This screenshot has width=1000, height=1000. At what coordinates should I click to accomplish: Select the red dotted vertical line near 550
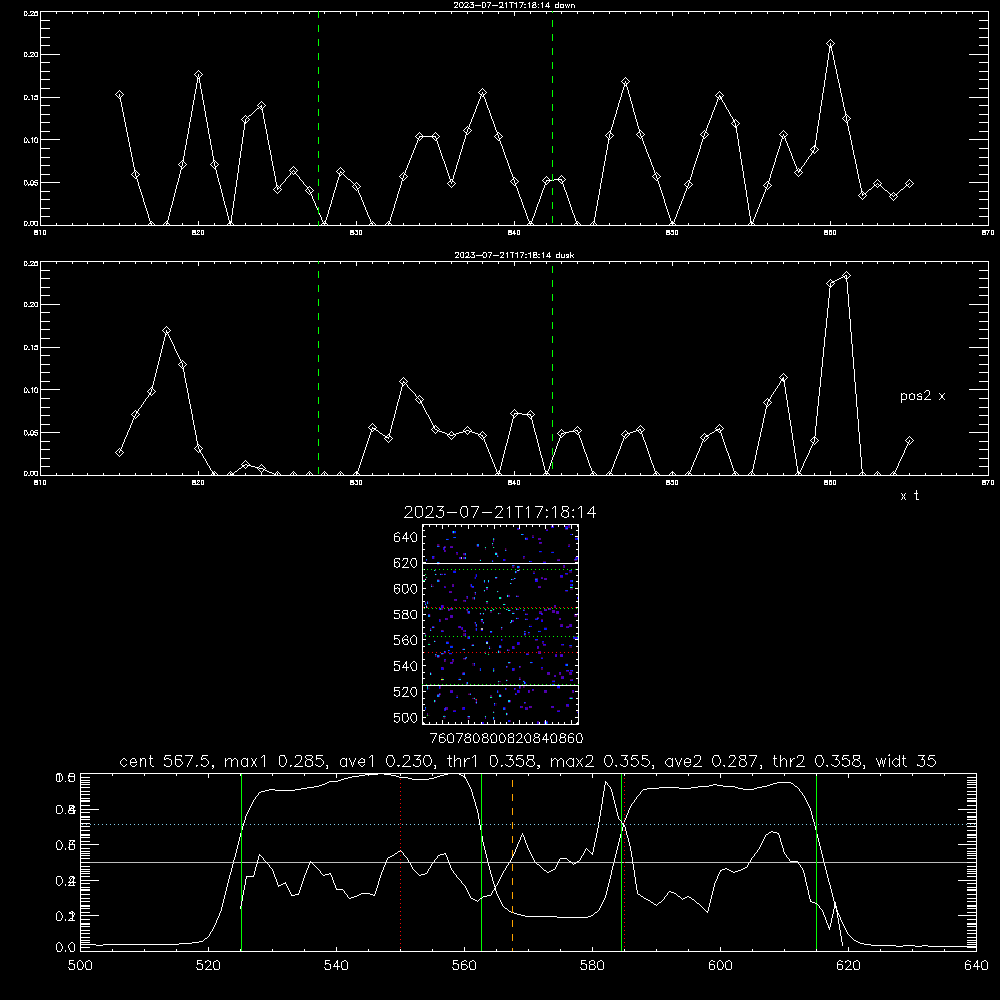(401, 861)
